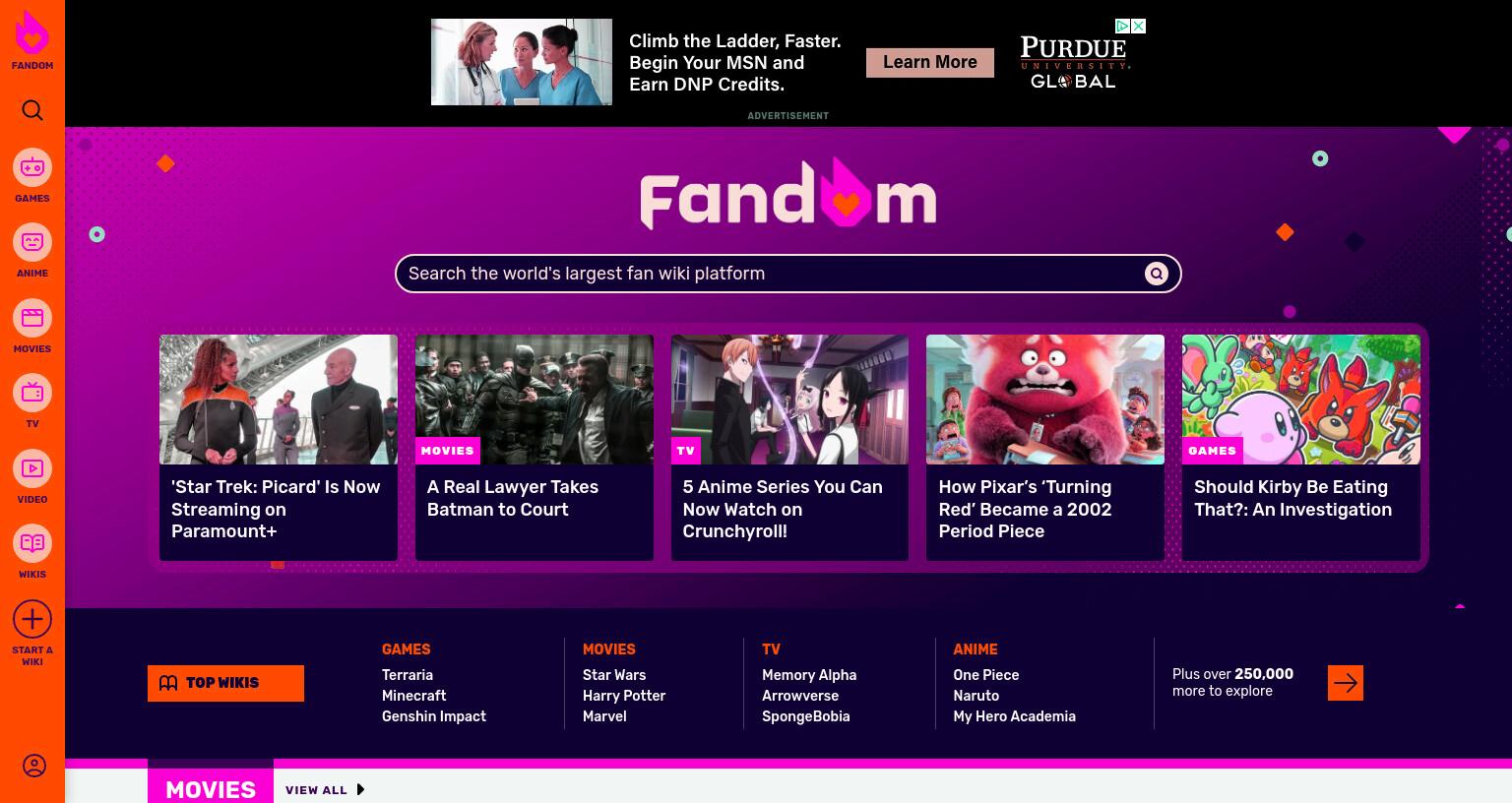Click the Purdue University Global ad logo
1512x803 pixels.
1073,62
